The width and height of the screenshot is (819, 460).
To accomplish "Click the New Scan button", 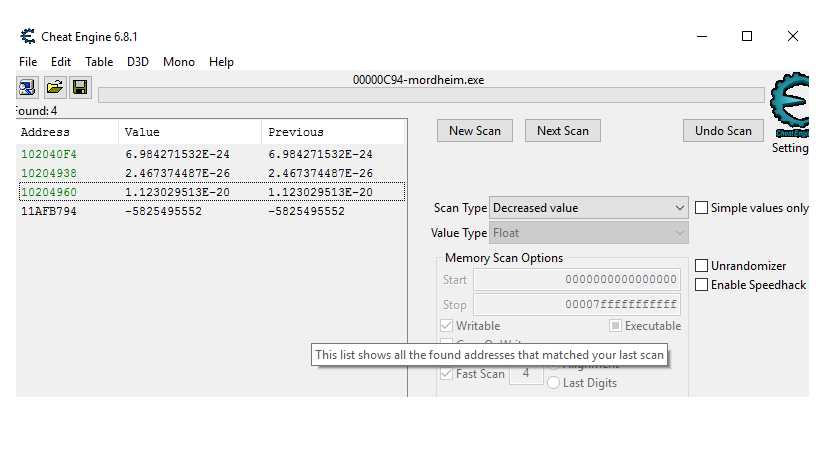I will 475,131.
